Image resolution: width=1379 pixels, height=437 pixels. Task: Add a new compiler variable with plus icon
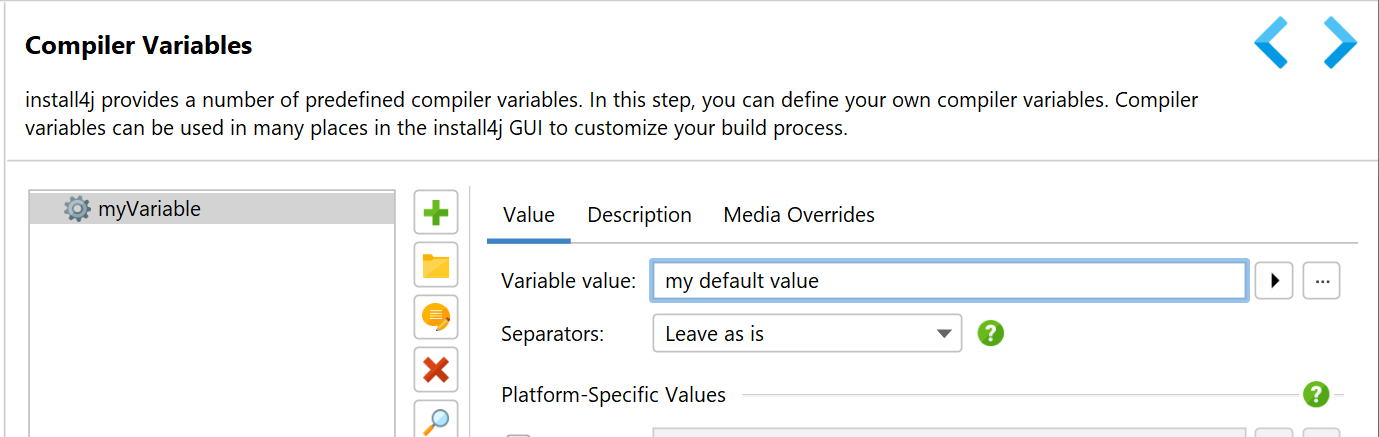tap(436, 212)
